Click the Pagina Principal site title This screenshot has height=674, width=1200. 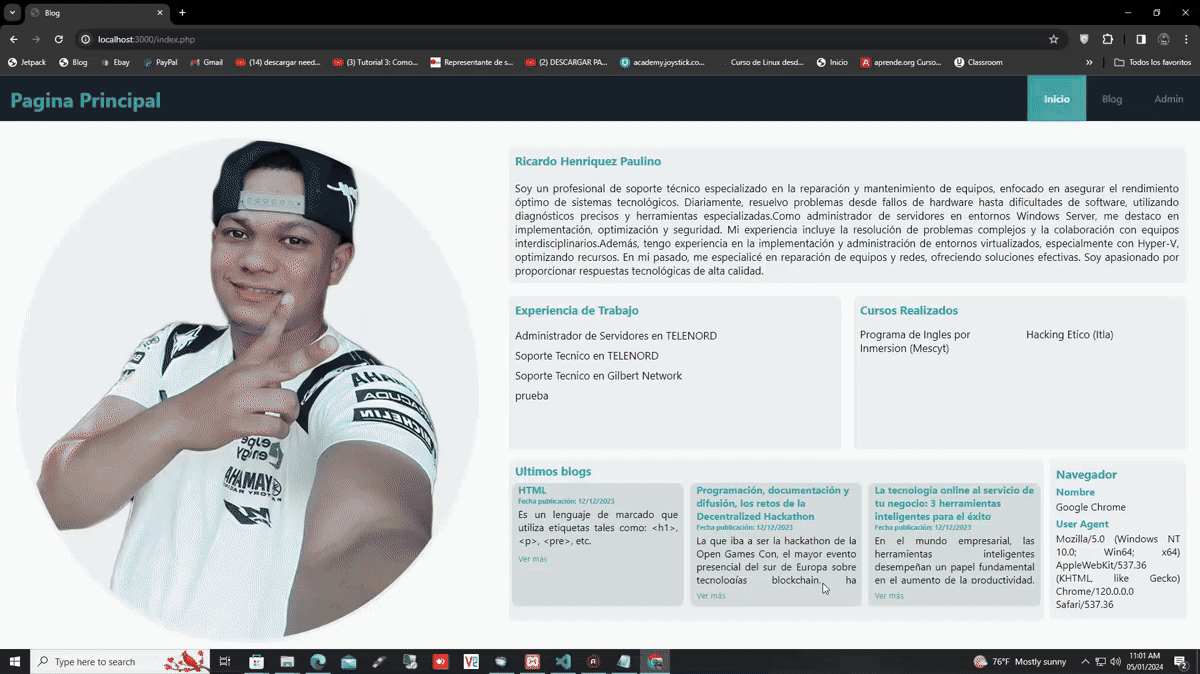tap(85, 100)
